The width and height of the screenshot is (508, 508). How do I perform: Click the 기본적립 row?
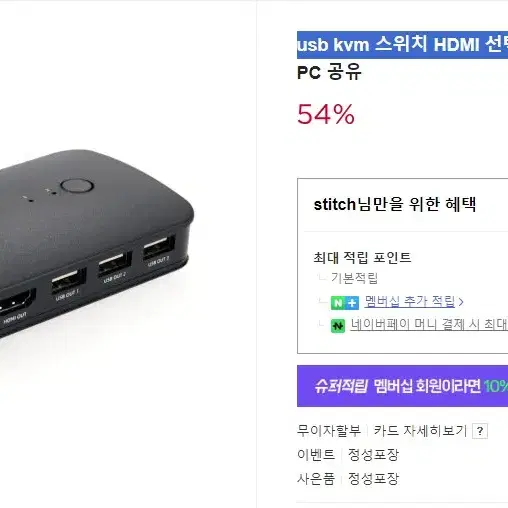point(354,278)
